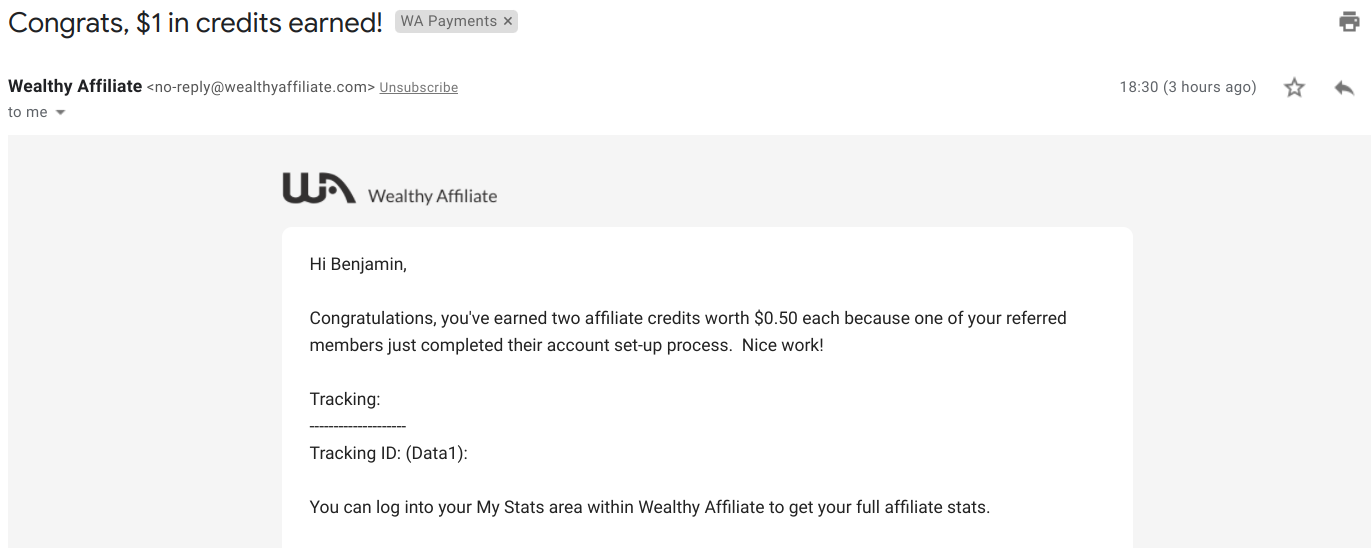
Task: Select the sentence mentioning My Stats area
Action: pos(650,507)
